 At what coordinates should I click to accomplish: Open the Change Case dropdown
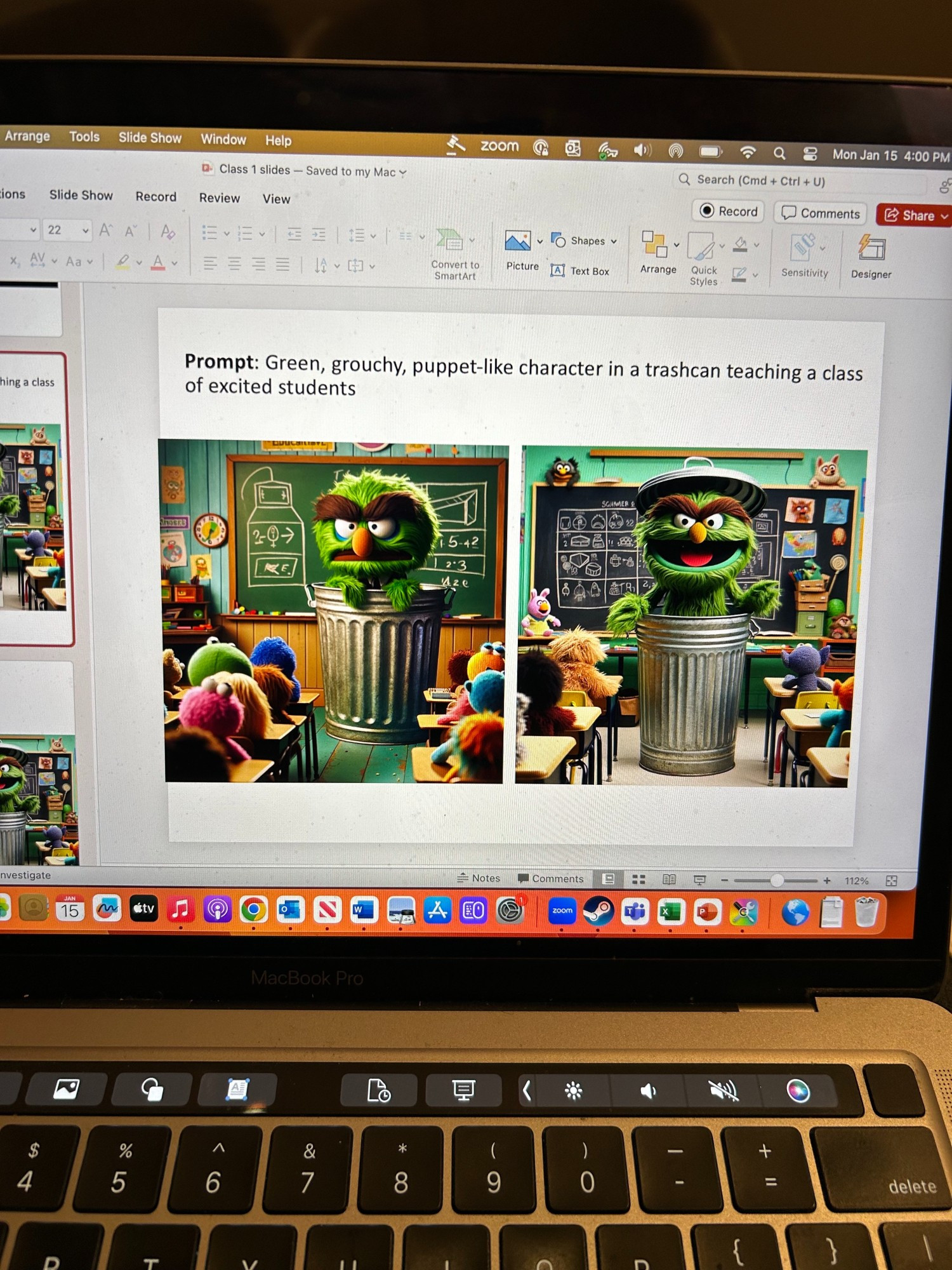(x=79, y=261)
